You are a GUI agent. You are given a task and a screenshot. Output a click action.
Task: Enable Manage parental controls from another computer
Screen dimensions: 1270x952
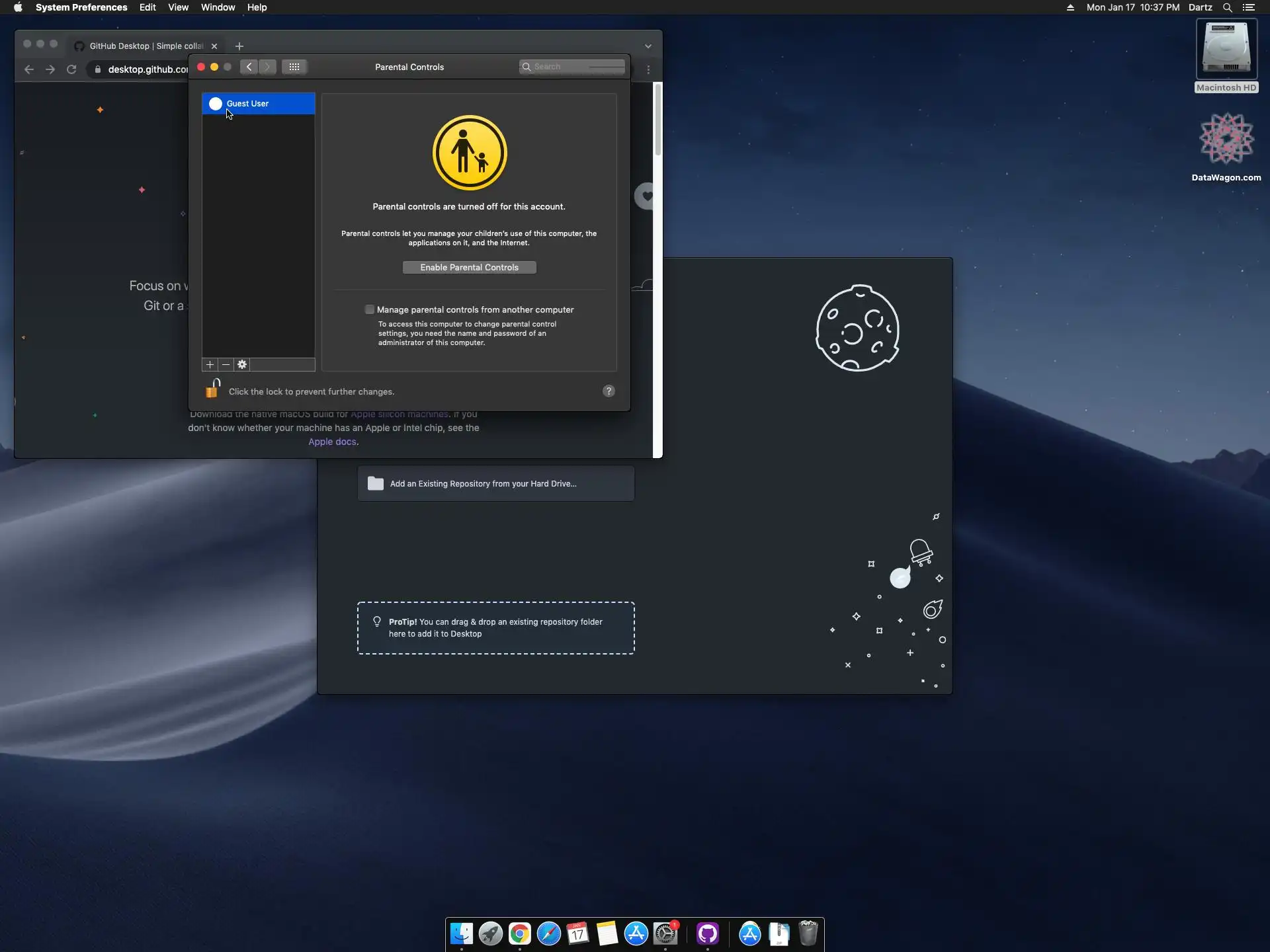[370, 309]
